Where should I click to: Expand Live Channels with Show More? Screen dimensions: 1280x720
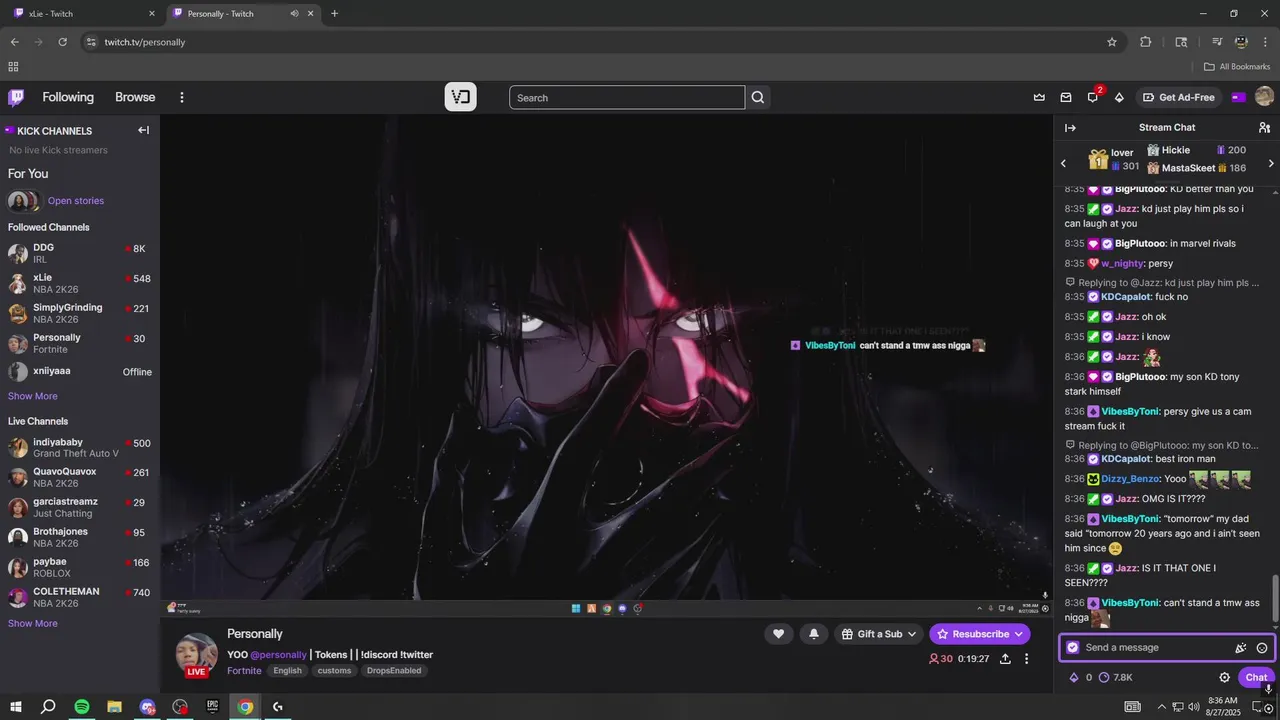tap(33, 623)
